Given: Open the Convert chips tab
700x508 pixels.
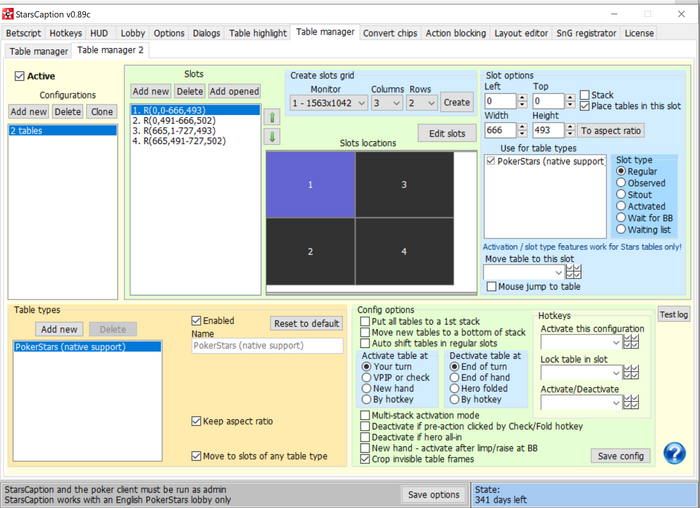Looking at the screenshot, I should click(391, 33).
